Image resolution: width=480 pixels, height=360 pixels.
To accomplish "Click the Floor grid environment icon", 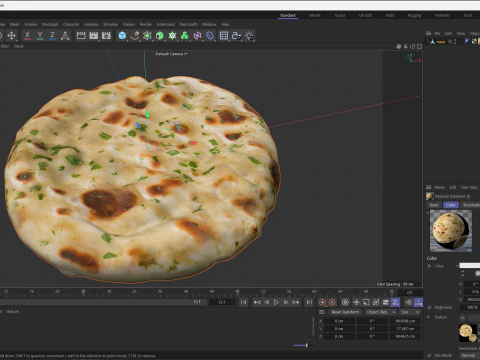I will click(224, 35).
